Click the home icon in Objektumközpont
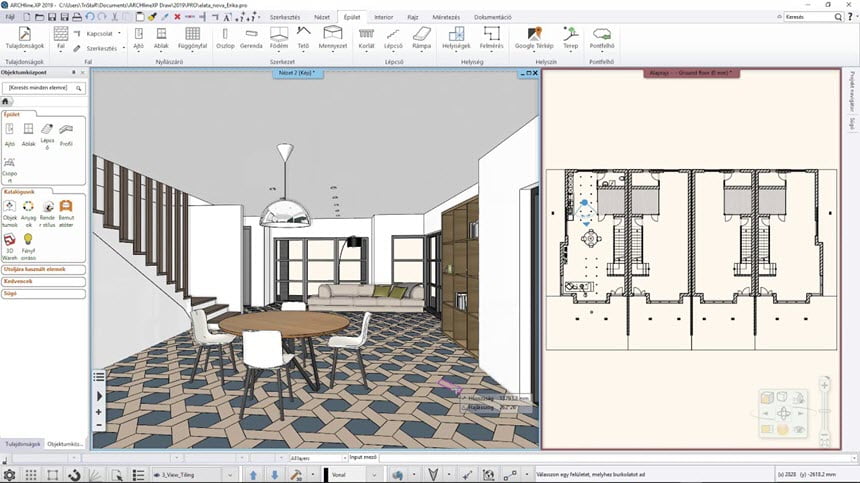 click(x=5, y=101)
